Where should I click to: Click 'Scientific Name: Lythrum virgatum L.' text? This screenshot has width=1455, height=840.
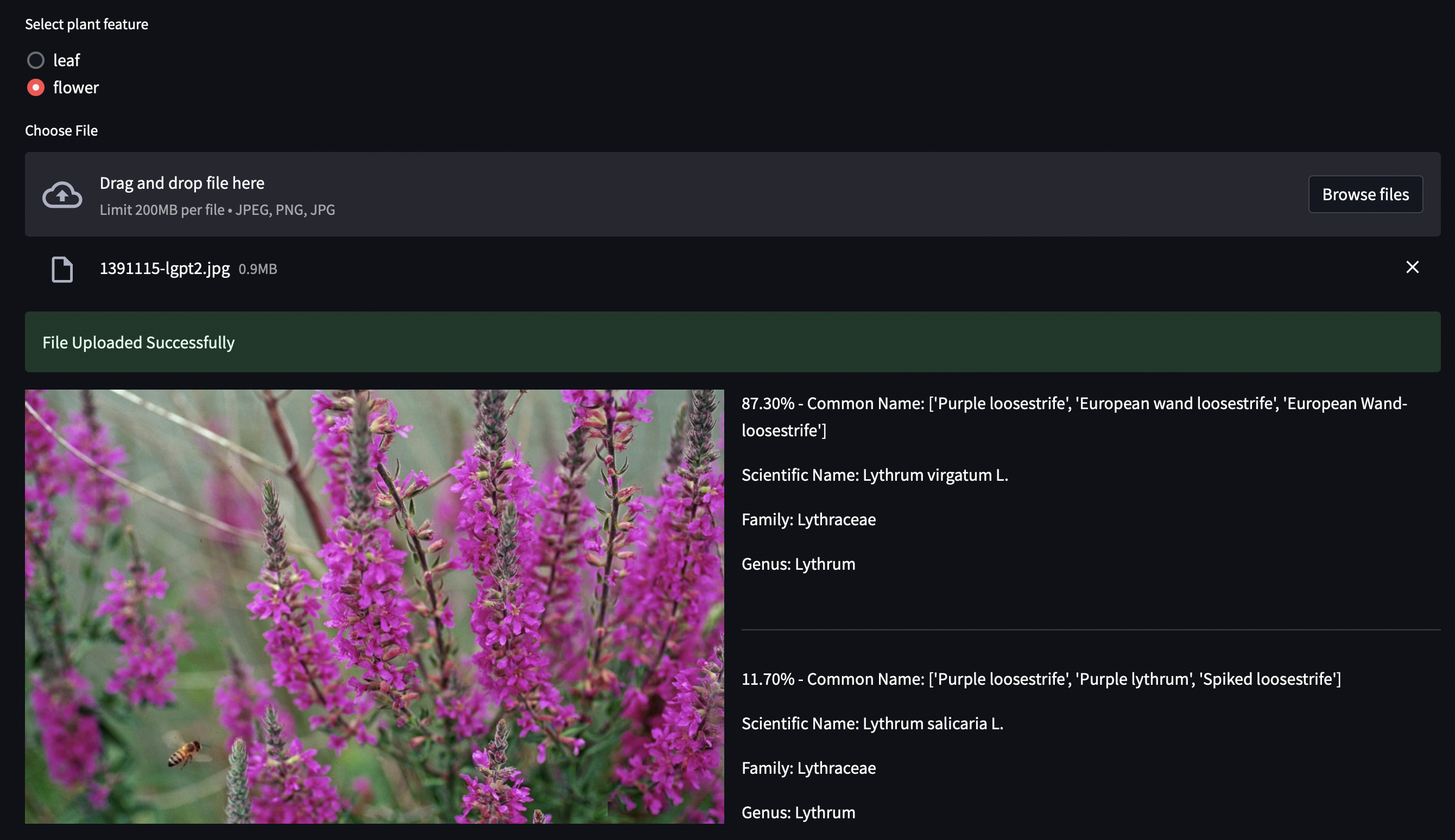875,475
